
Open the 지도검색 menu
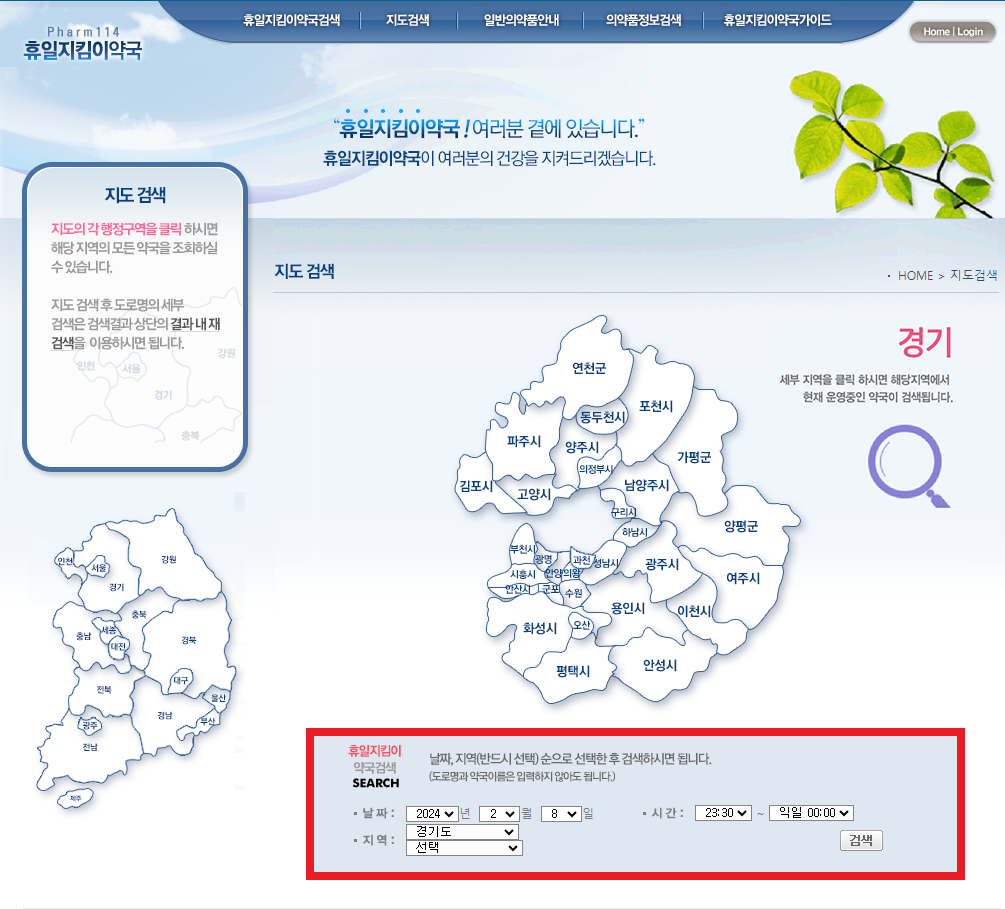pos(408,20)
